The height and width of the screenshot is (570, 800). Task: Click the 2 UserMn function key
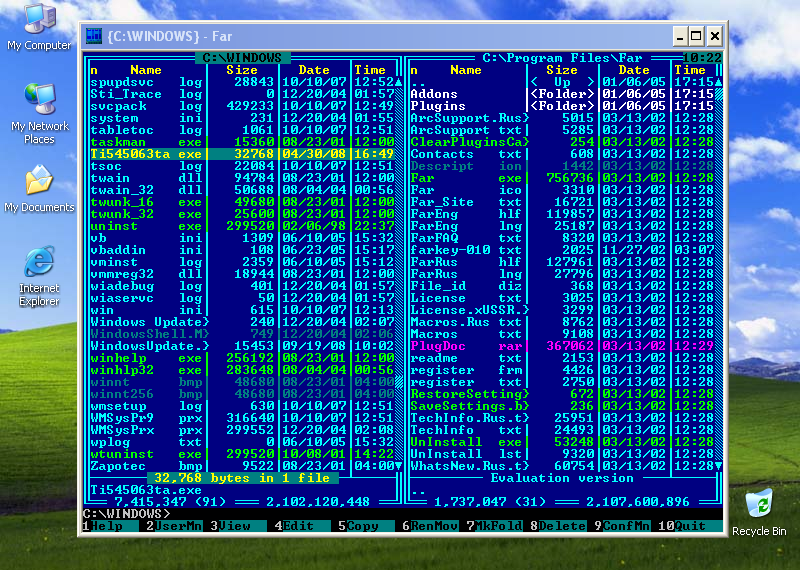click(x=174, y=526)
